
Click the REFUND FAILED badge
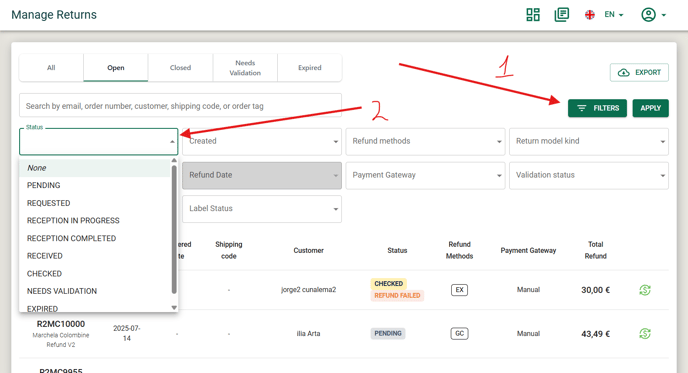[397, 295]
